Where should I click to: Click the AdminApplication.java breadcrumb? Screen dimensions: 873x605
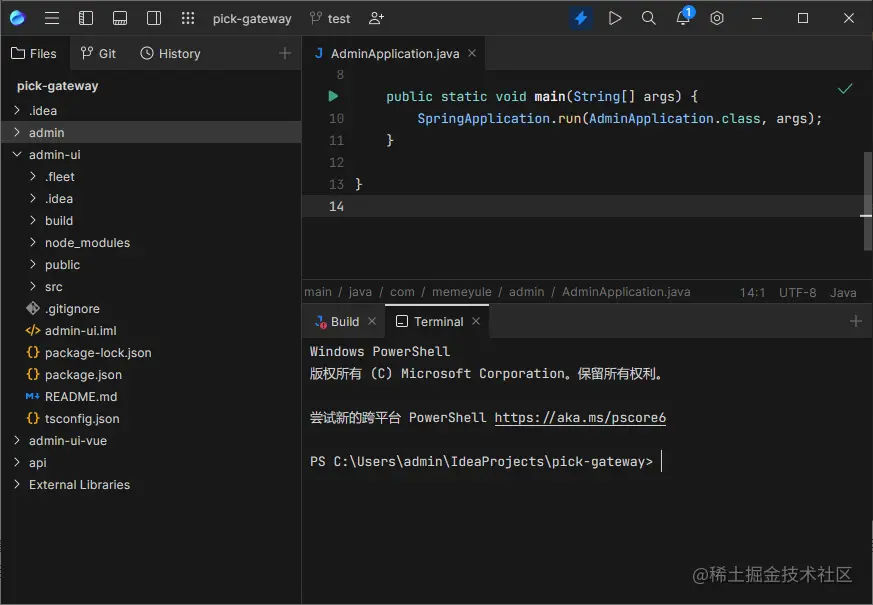pos(626,292)
